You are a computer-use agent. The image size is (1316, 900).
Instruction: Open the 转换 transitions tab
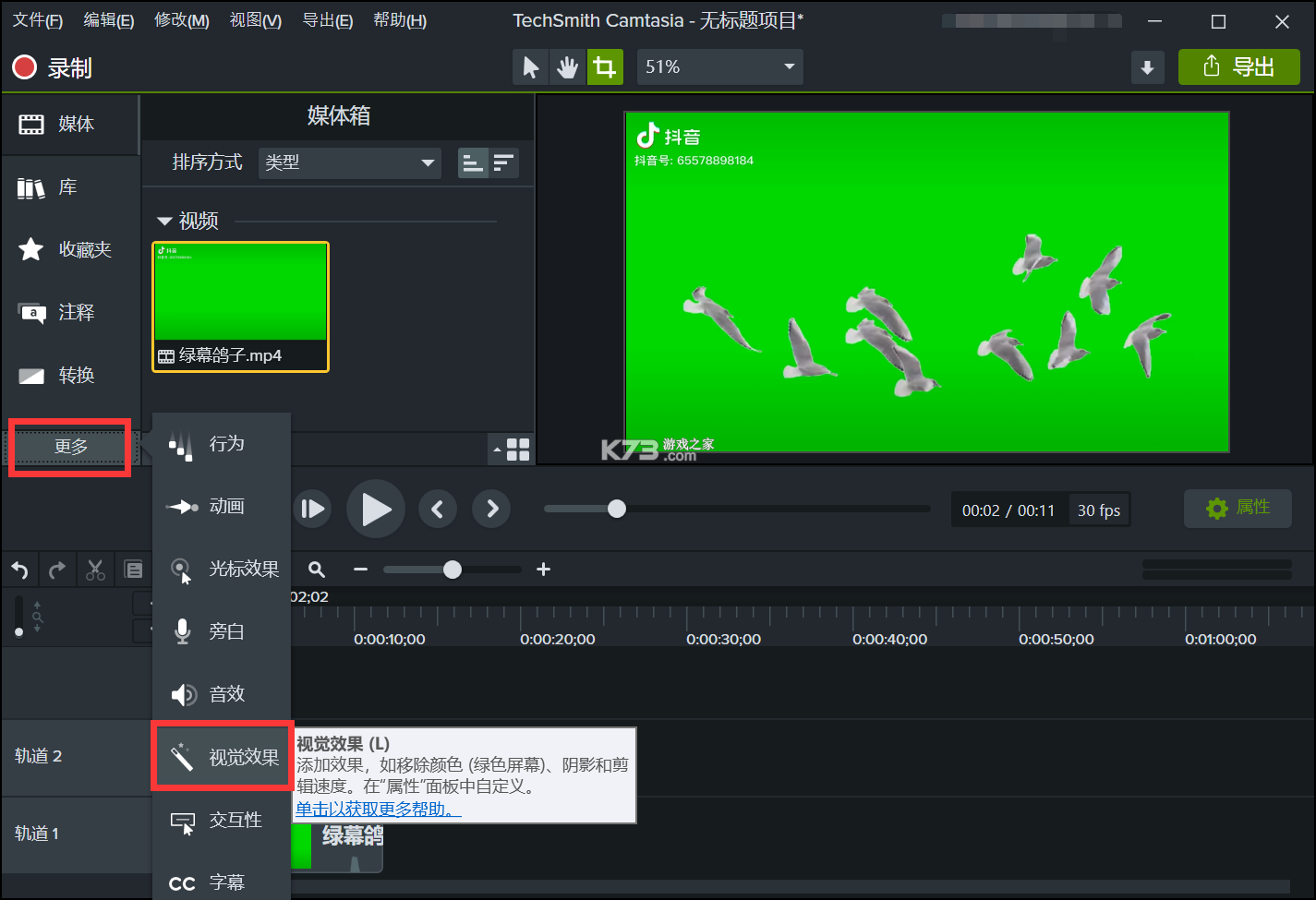click(x=70, y=375)
